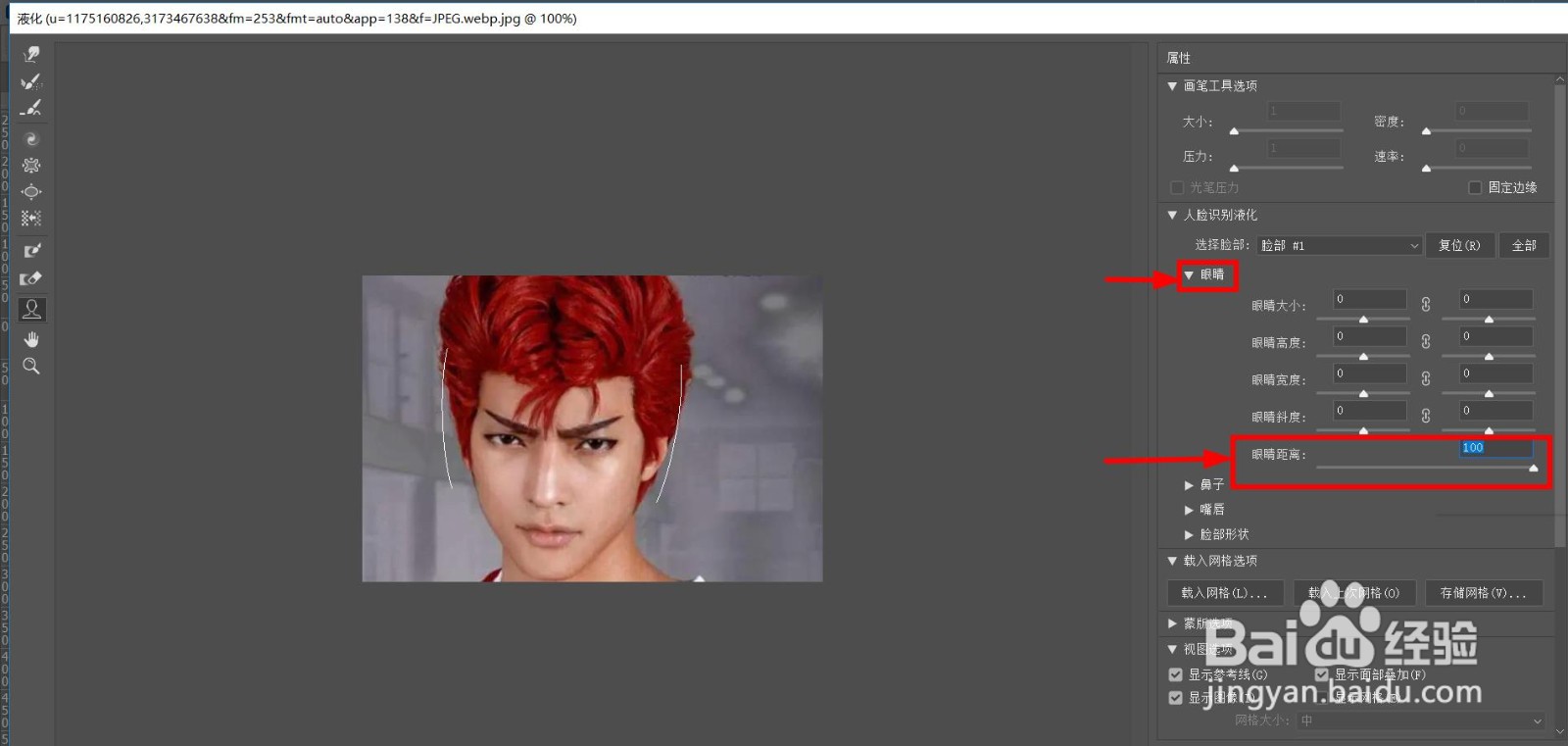Collapse the 视图选项 section
Image resolution: width=1568 pixels, height=746 pixels.
click(1172, 649)
